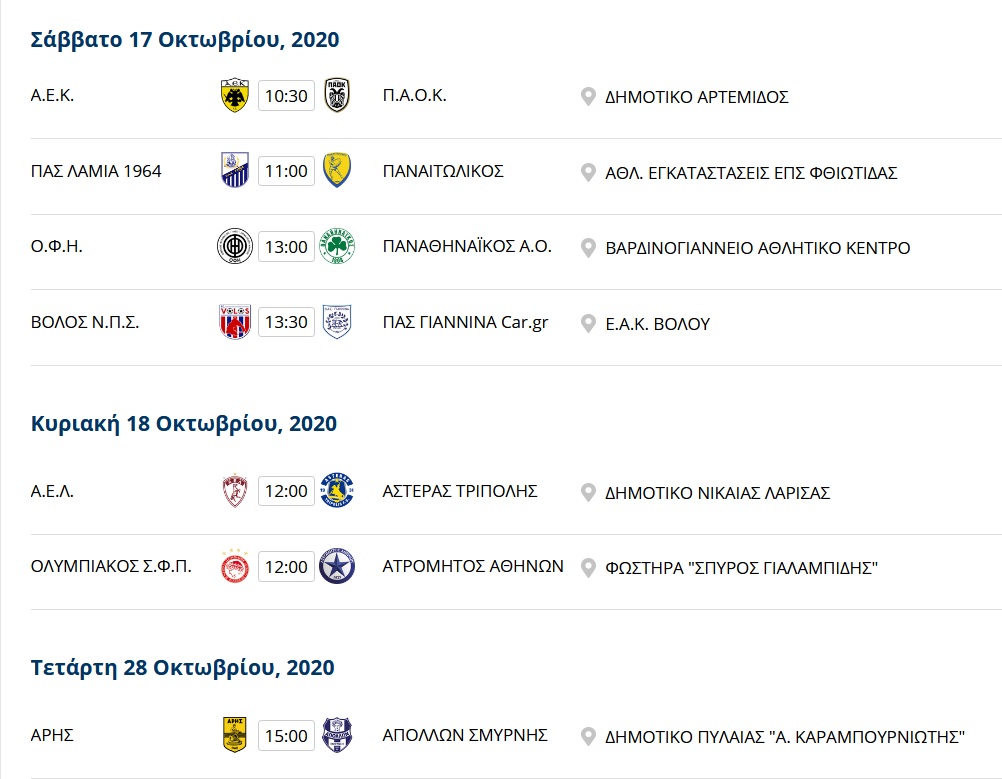Click the P.A.O.K. club logo
1002x779 pixels.
[337, 95]
